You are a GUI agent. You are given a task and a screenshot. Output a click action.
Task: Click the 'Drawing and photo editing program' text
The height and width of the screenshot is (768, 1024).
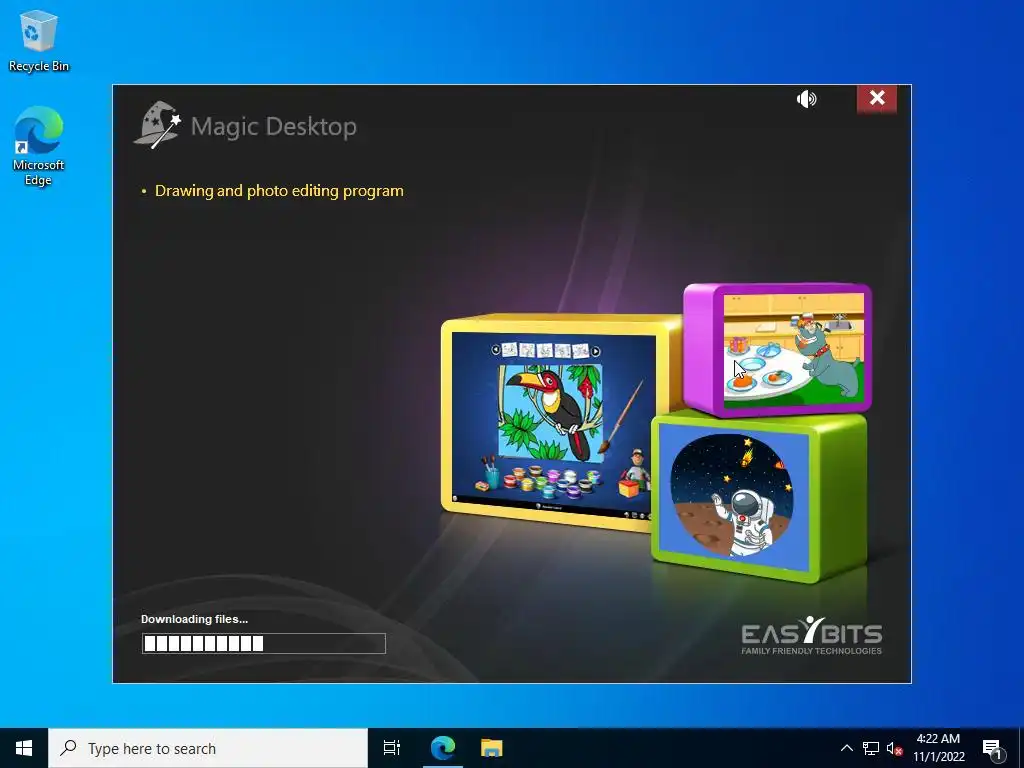pos(279,191)
